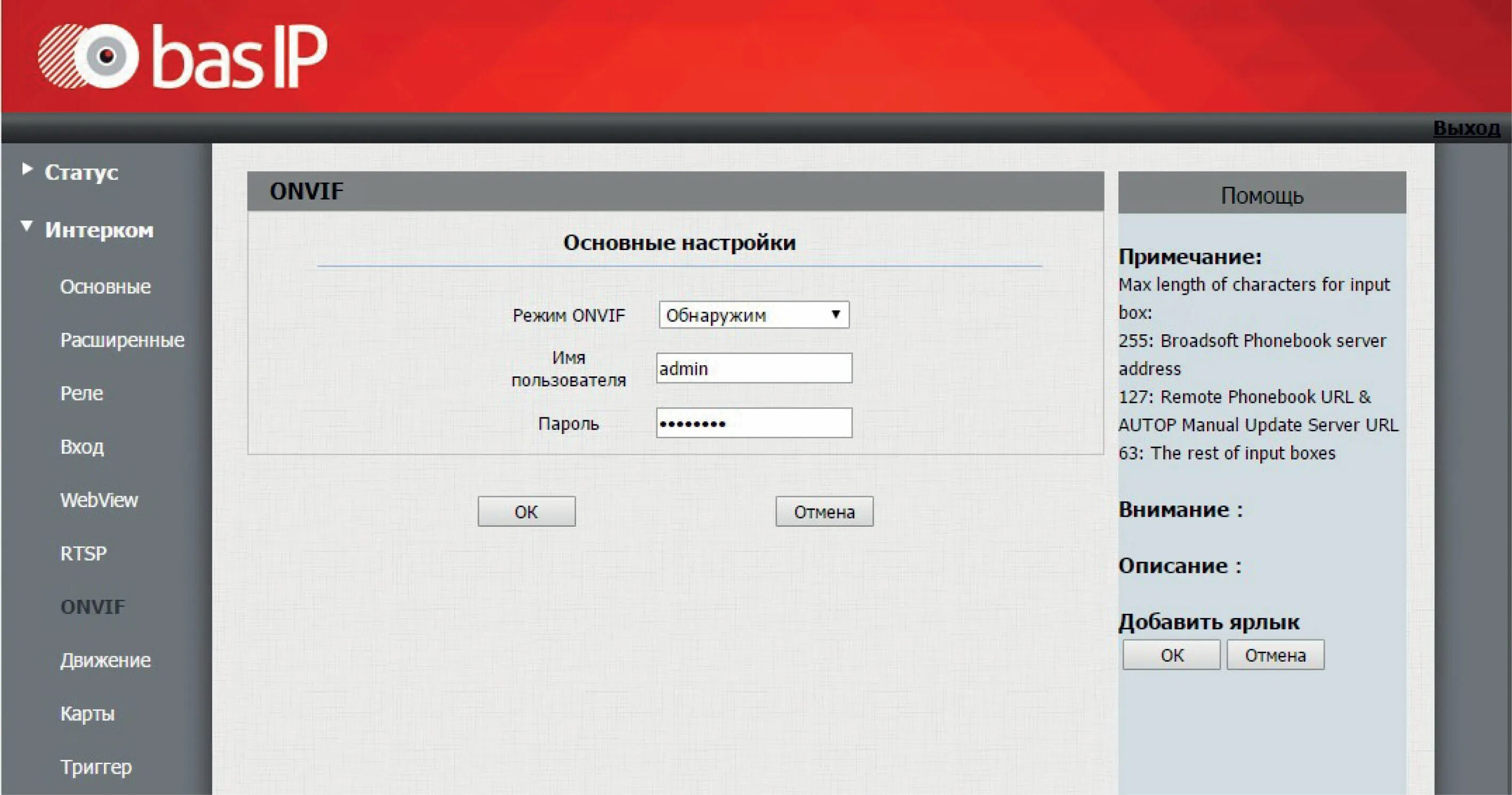The height and width of the screenshot is (795, 1512).
Task: Open the WebView menu item
Action: pos(99,501)
